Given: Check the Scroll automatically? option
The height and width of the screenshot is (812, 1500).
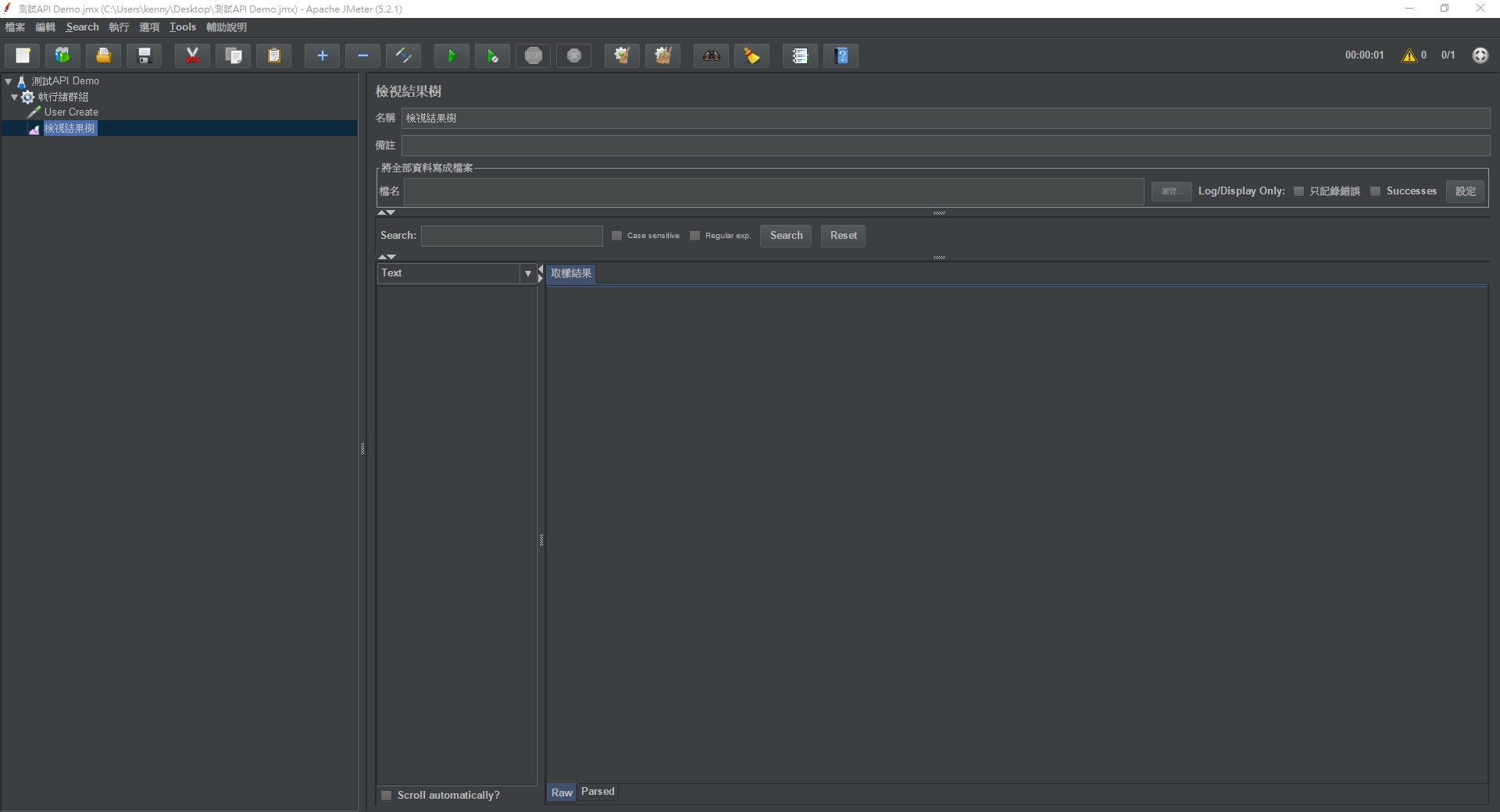Looking at the screenshot, I should 386,796.
